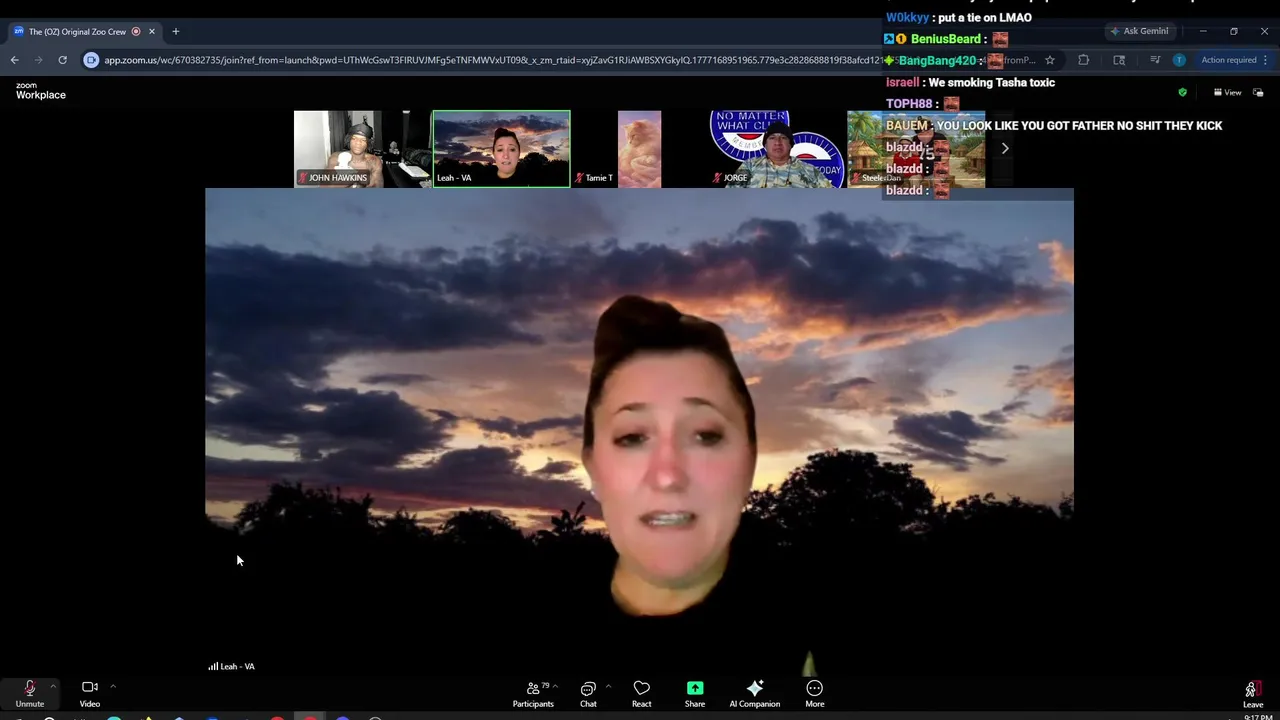Viewport: 1280px width, 720px height.
Task: Open the browser Extensions puzzle icon
Action: click(x=1083, y=60)
